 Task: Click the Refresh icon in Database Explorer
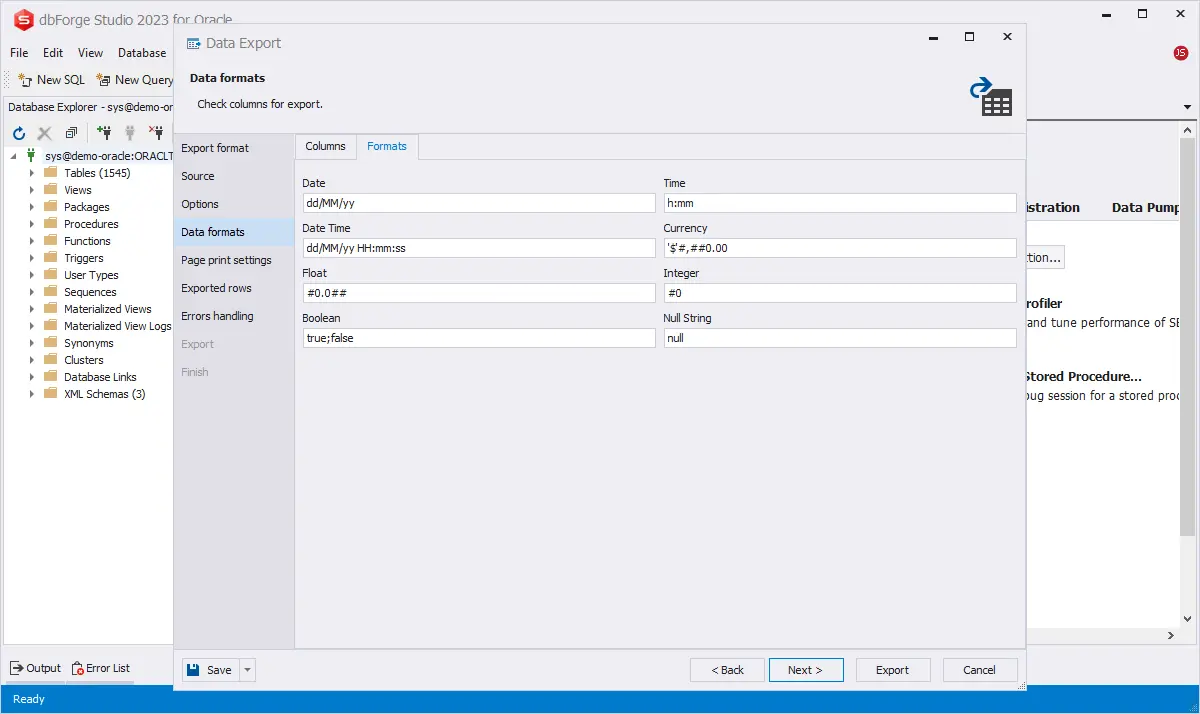tap(18, 133)
